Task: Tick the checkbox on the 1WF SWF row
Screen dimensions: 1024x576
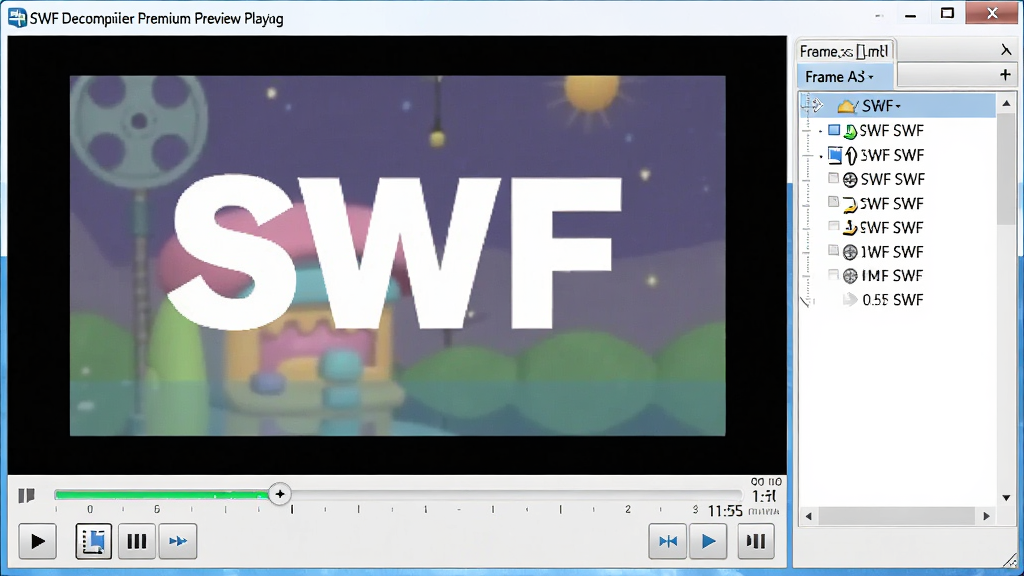Action: (x=833, y=250)
